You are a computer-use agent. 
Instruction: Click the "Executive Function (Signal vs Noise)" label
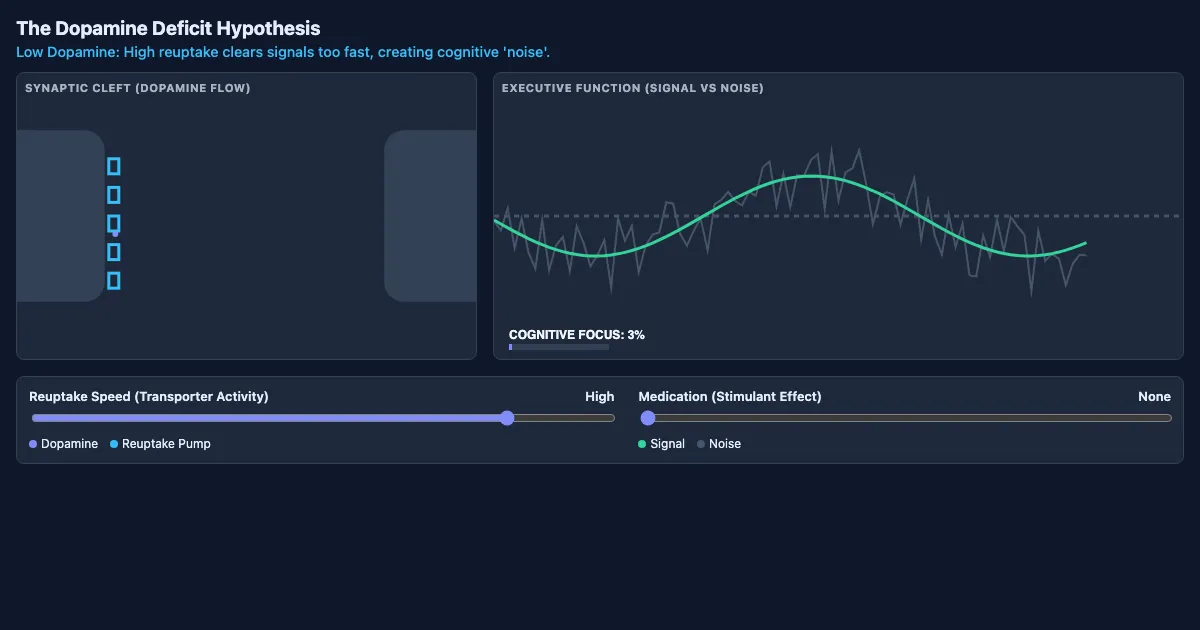(633, 88)
